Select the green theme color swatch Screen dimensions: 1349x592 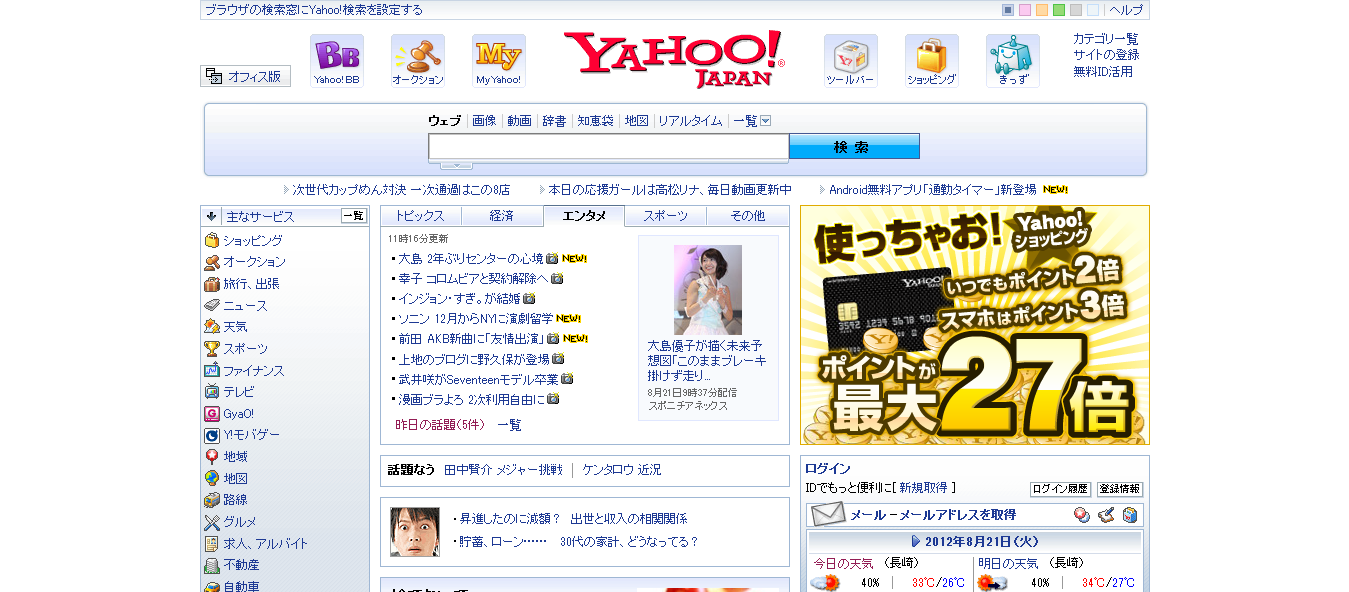tap(1059, 10)
